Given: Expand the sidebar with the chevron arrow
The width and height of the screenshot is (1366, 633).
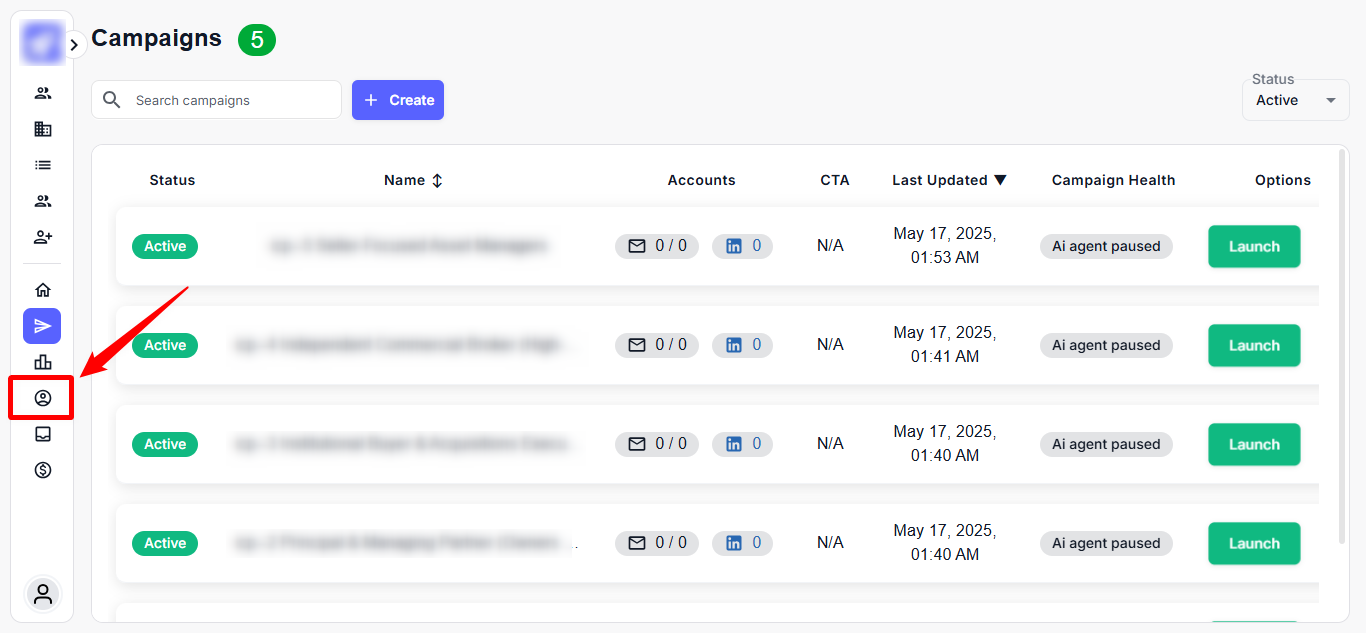Looking at the screenshot, I should point(74,45).
